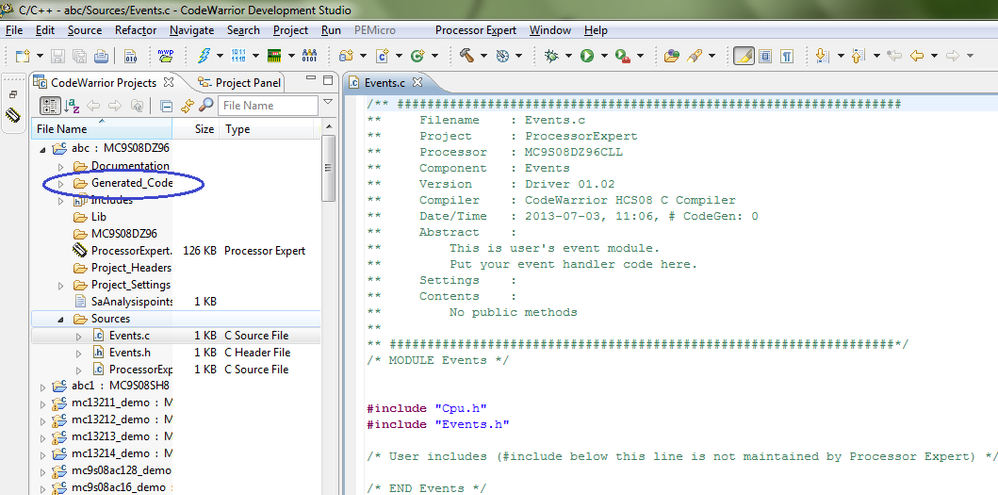Click the Debug bug icon
Image resolution: width=998 pixels, height=495 pixels.
pyautogui.click(x=551, y=56)
